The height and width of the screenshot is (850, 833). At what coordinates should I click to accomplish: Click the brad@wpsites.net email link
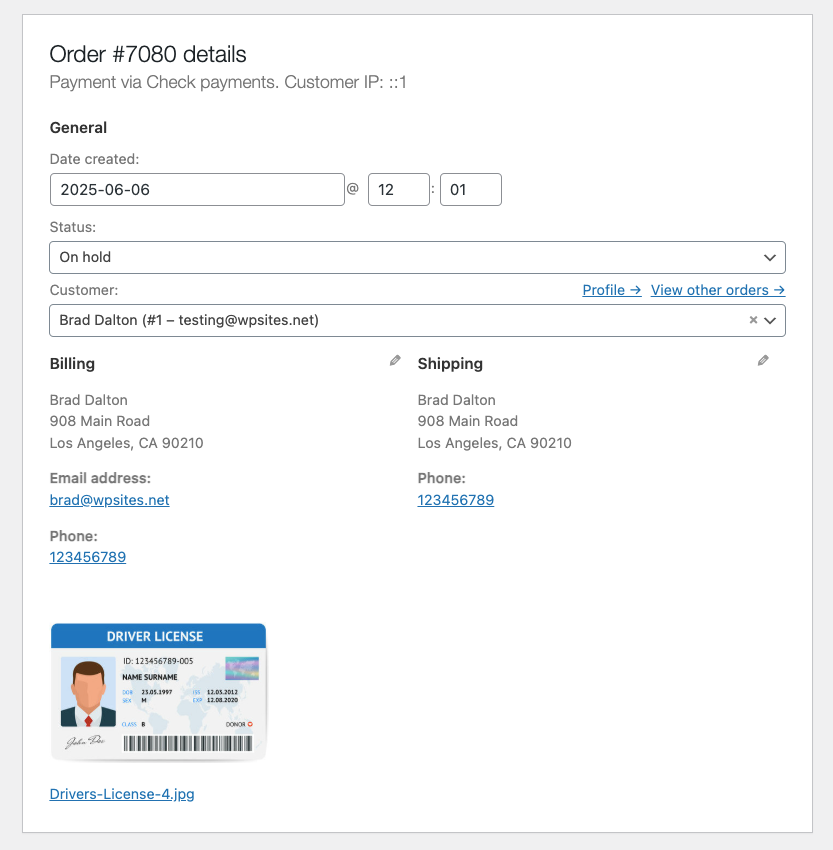pyautogui.click(x=109, y=500)
